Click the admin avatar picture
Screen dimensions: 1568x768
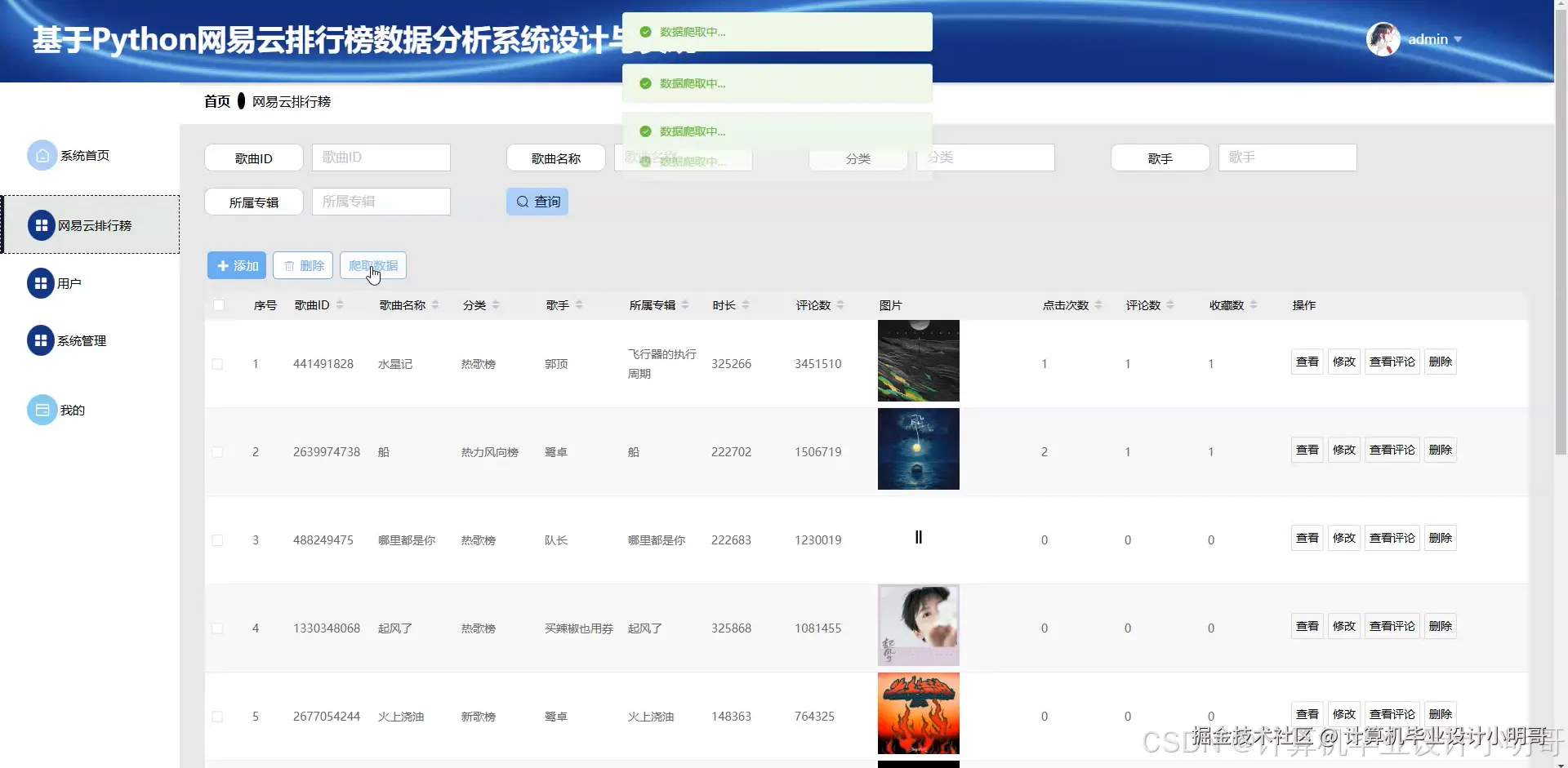[x=1383, y=39]
